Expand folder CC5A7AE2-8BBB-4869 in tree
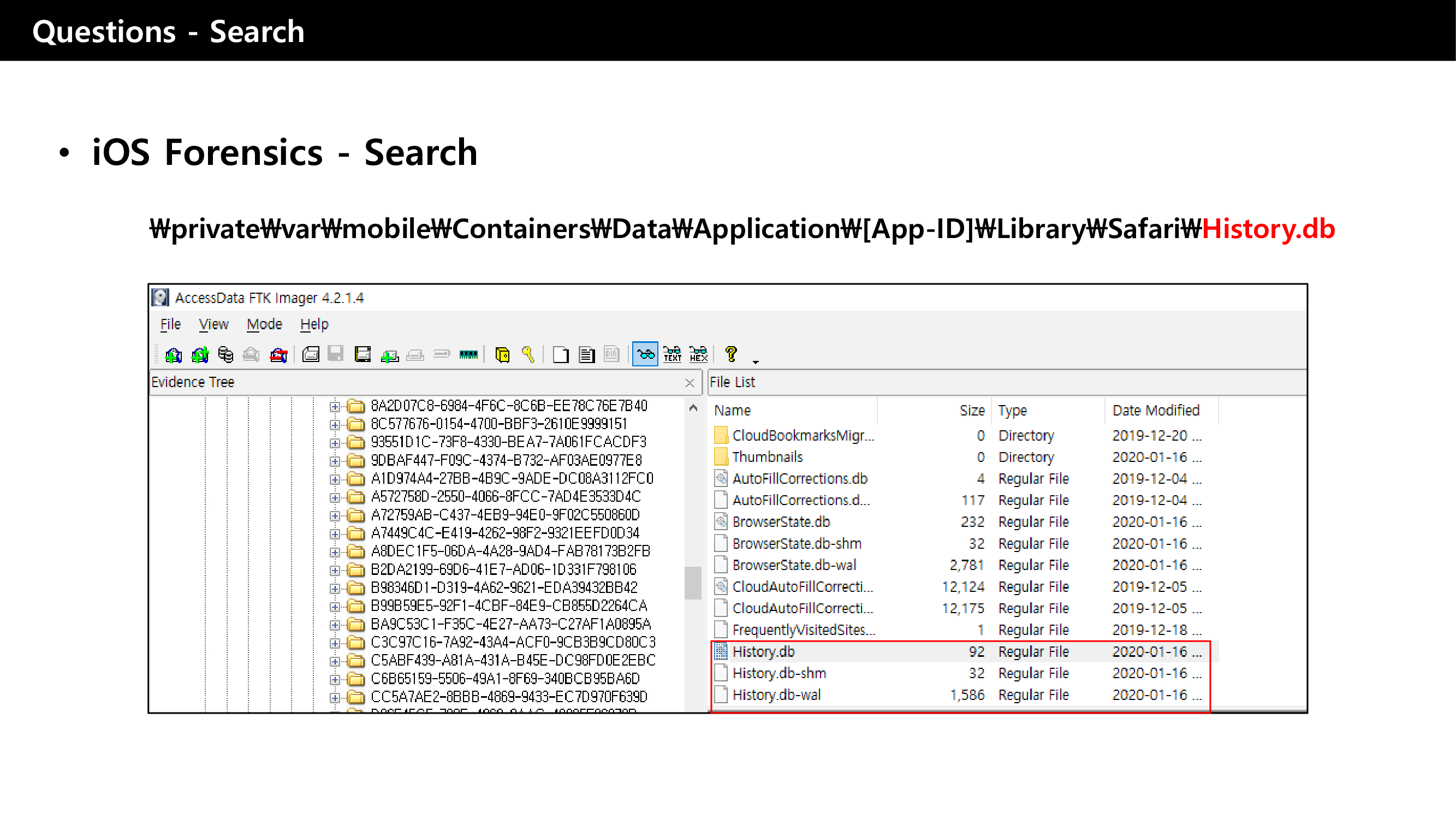Image resolution: width=1456 pixels, height=819 pixels. point(335,697)
